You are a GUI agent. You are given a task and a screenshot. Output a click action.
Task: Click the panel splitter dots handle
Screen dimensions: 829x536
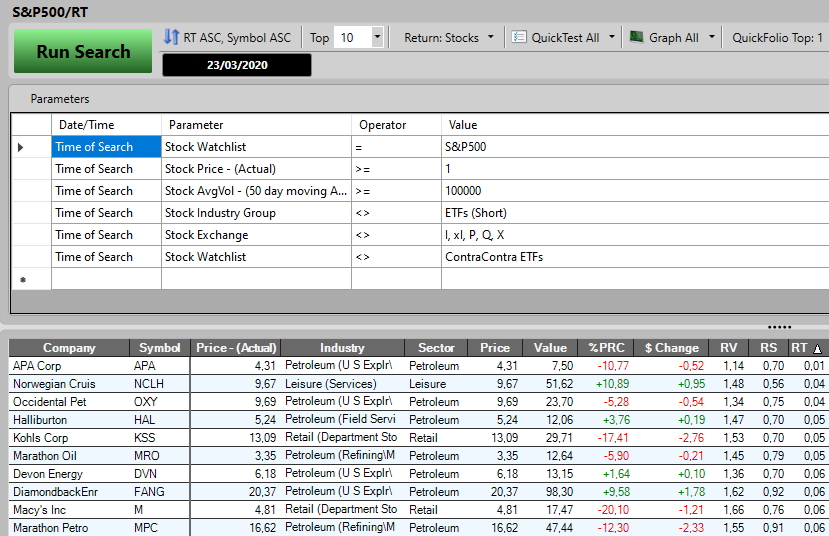coord(779,327)
